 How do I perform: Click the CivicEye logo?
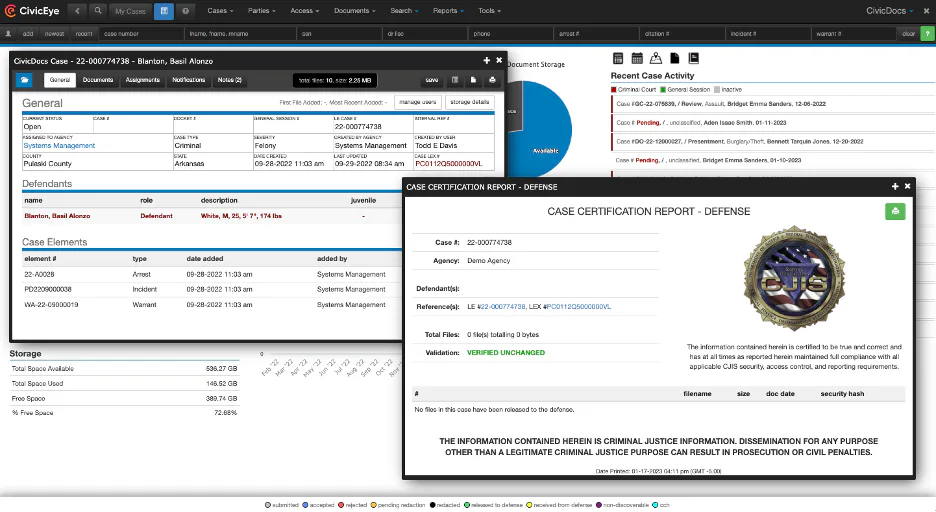32,11
